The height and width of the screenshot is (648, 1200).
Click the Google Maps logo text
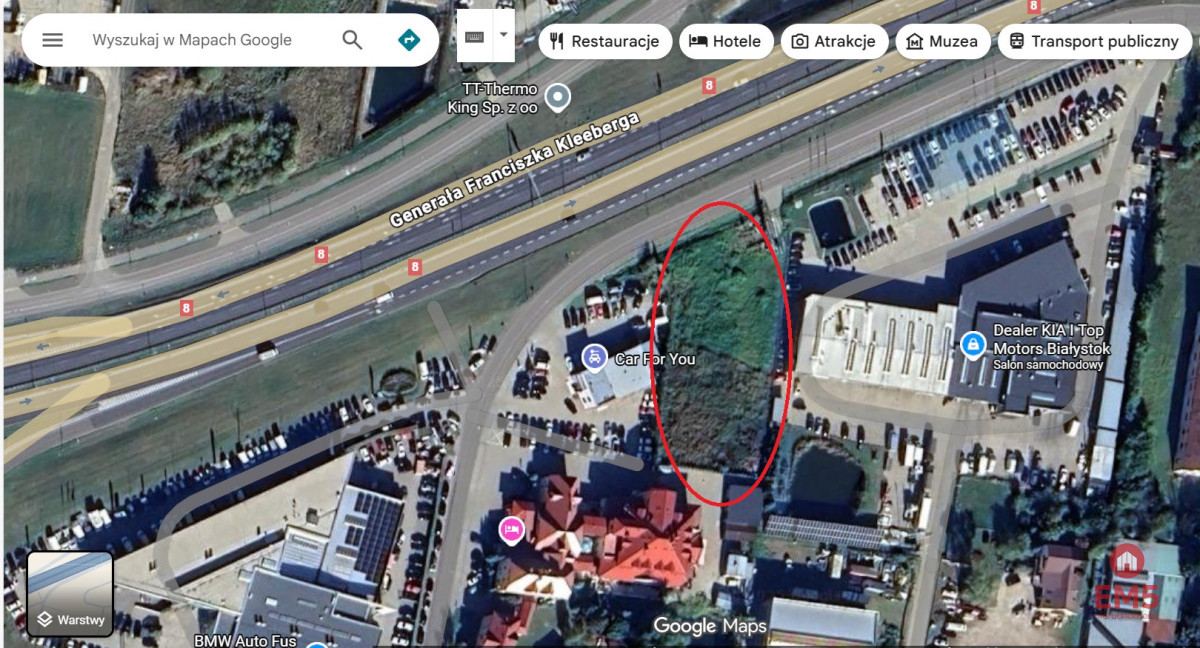[x=710, y=626]
